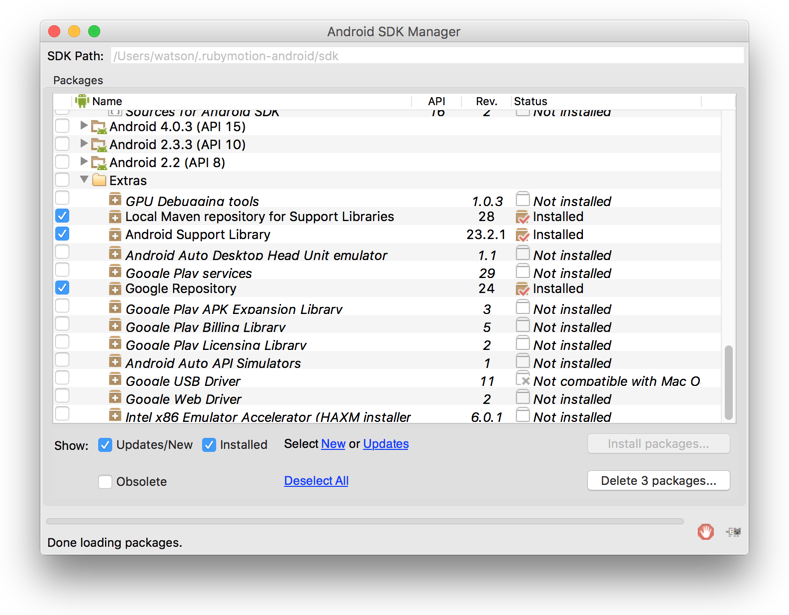The width and height of the screenshot is (789, 615).
Task: Click the package icon for Google Play Licensing Library
Action: click(x=115, y=343)
